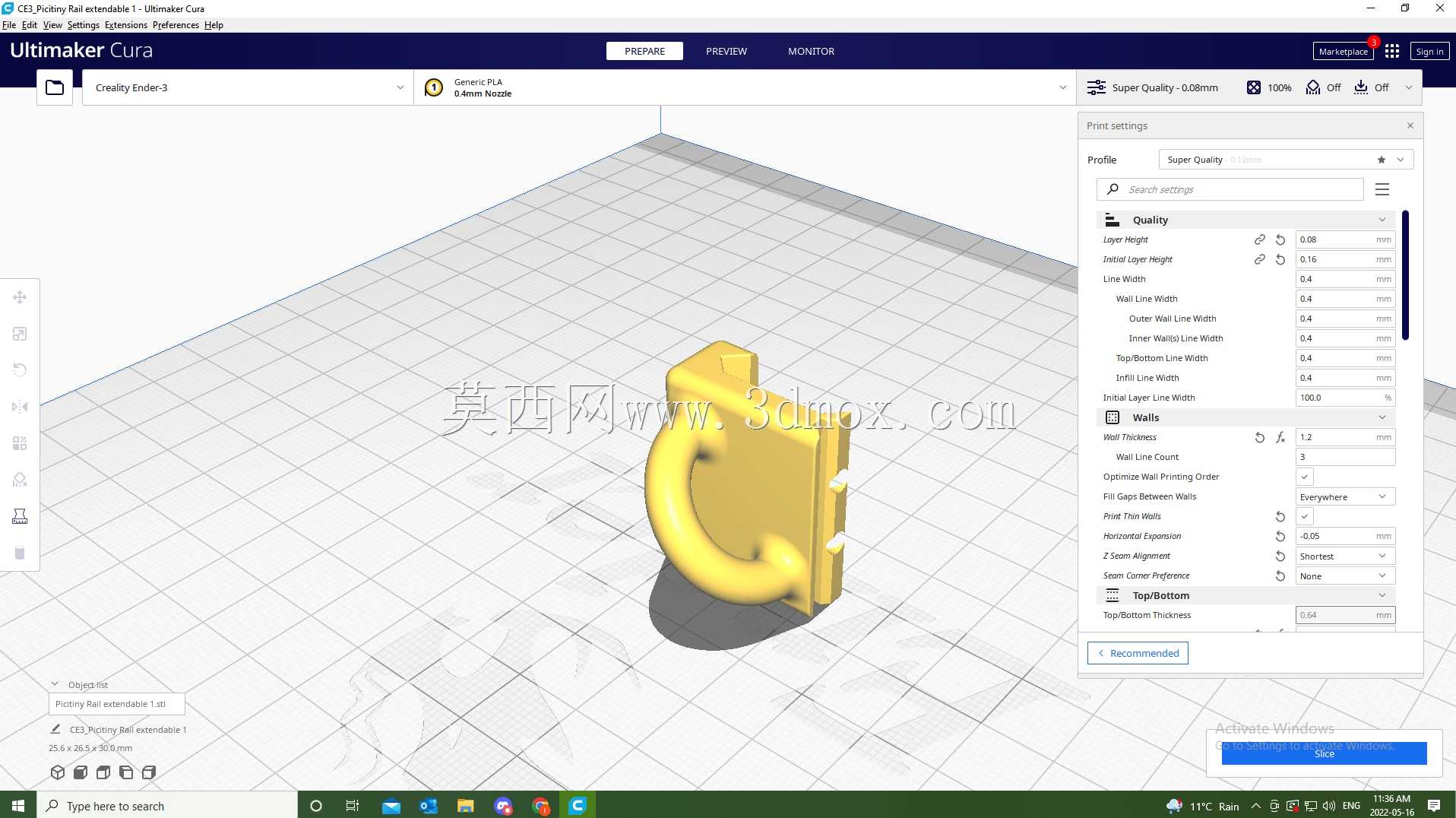This screenshot has height=818, width=1456.
Task: Open Z Seam Alignment dropdown
Action: pos(1345,556)
